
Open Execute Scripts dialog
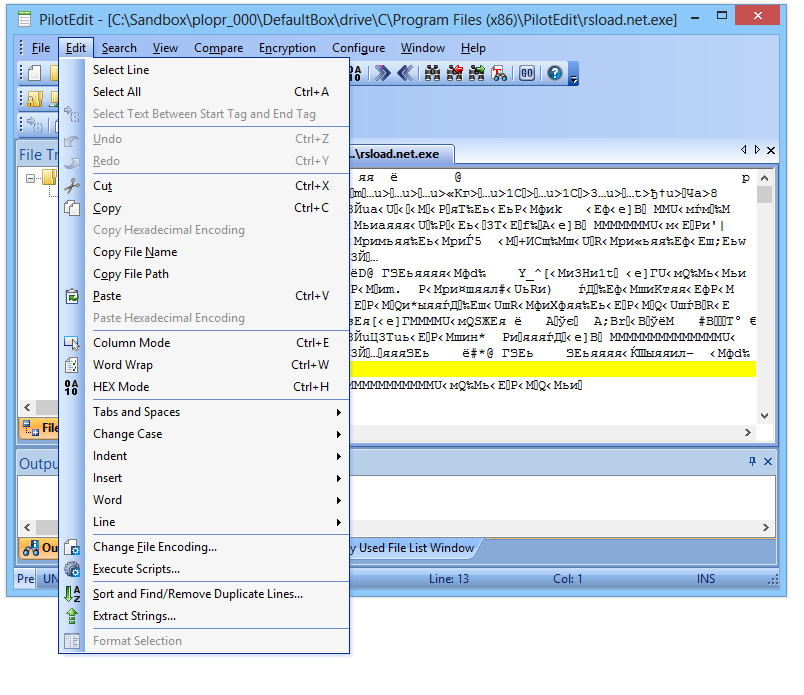(204, 569)
